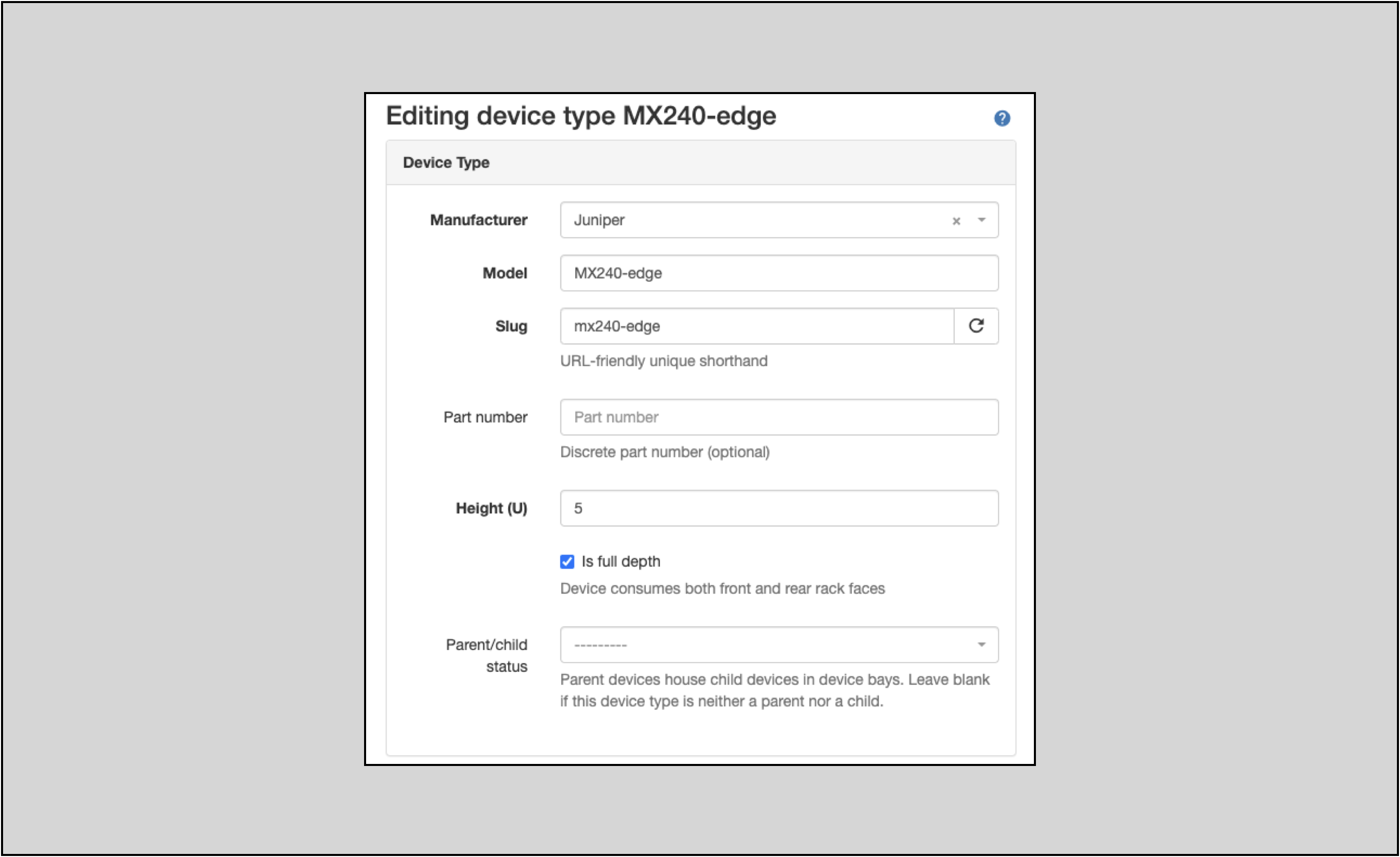Screen dimensions: 1400x857
Task: Click the Height (U) field showing 5
Action: pyautogui.click(x=779, y=508)
